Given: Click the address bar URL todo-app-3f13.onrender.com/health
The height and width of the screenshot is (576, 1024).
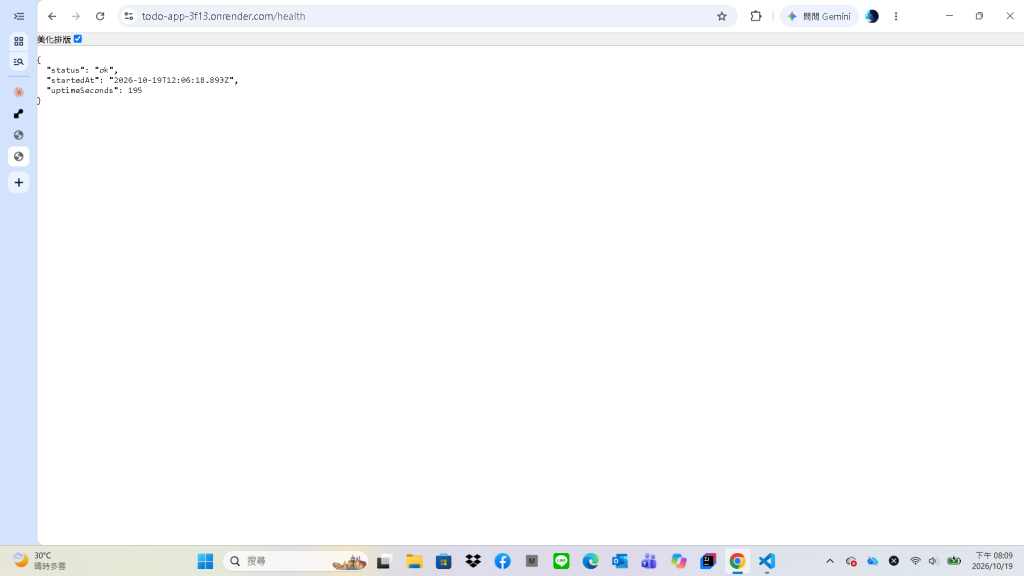Looking at the screenshot, I should pyautogui.click(x=223, y=16).
